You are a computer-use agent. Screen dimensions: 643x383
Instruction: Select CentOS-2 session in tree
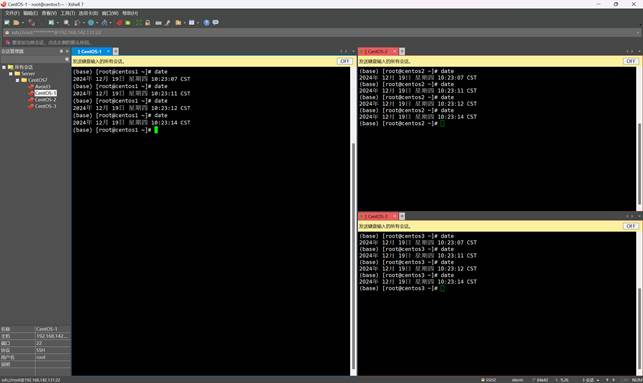click(46, 100)
